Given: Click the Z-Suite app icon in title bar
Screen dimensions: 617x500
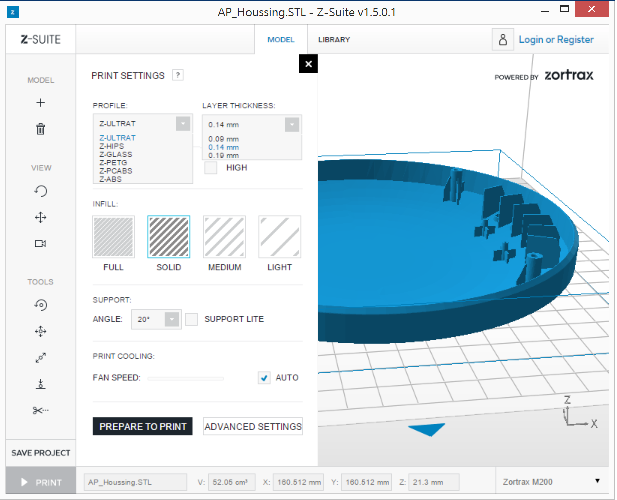Looking at the screenshot, I should (13, 12).
